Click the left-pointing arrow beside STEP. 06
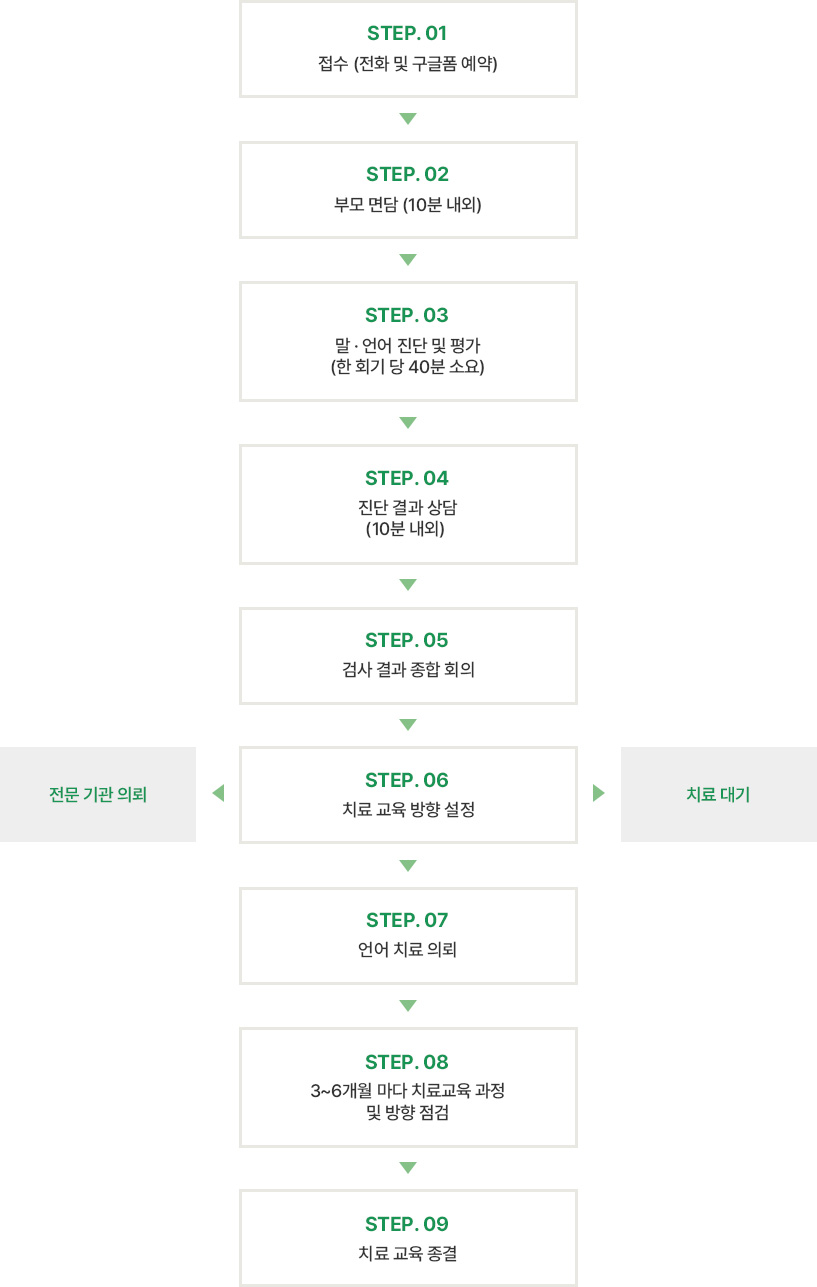817x1287 pixels. [218, 794]
